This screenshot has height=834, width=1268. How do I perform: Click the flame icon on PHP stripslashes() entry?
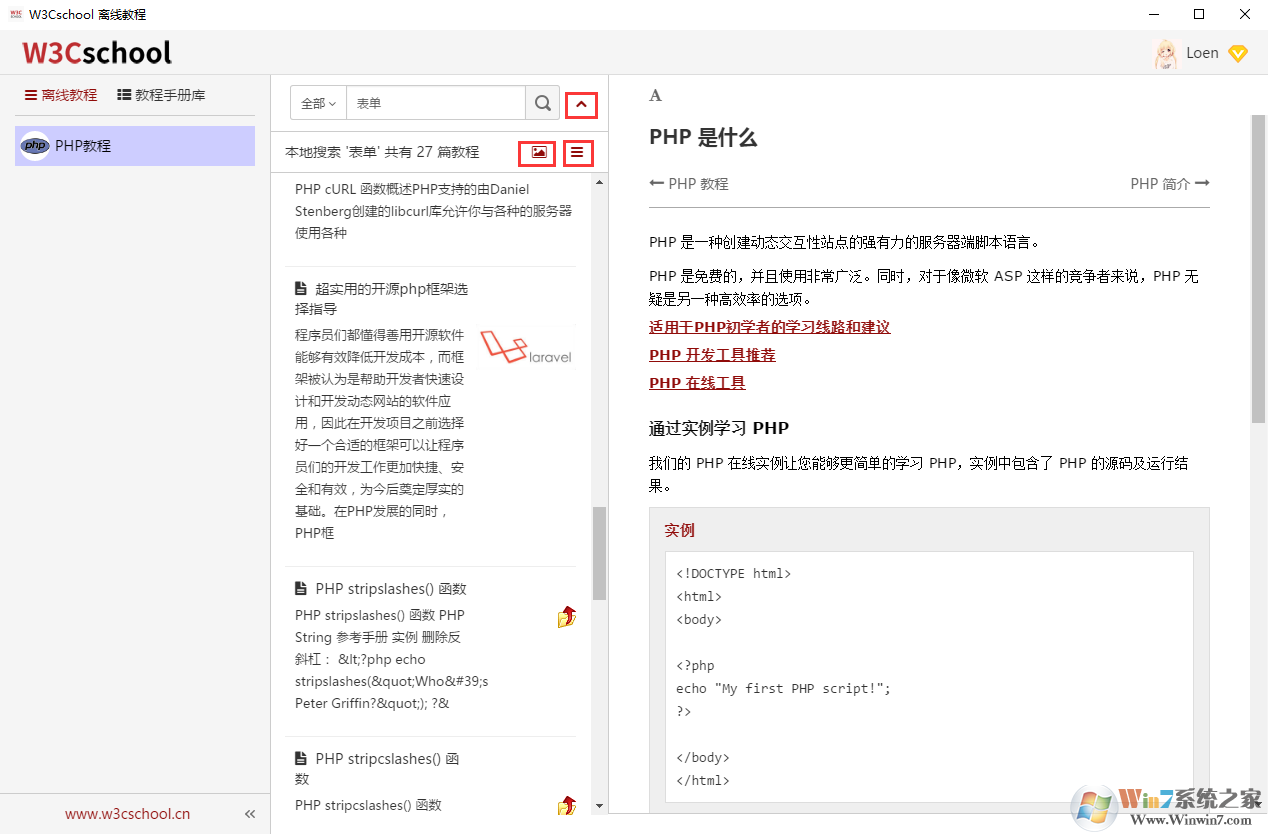(566, 617)
